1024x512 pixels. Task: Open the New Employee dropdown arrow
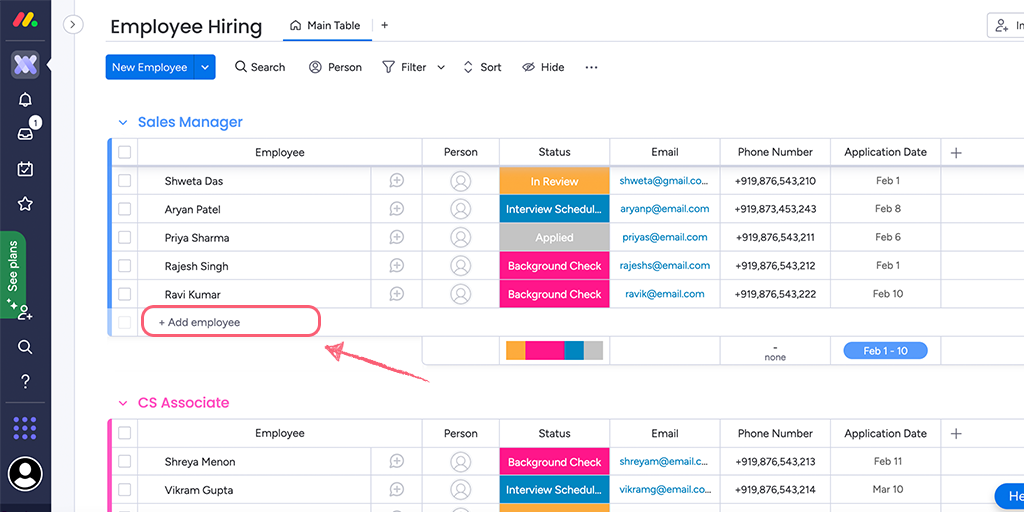coord(205,67)
